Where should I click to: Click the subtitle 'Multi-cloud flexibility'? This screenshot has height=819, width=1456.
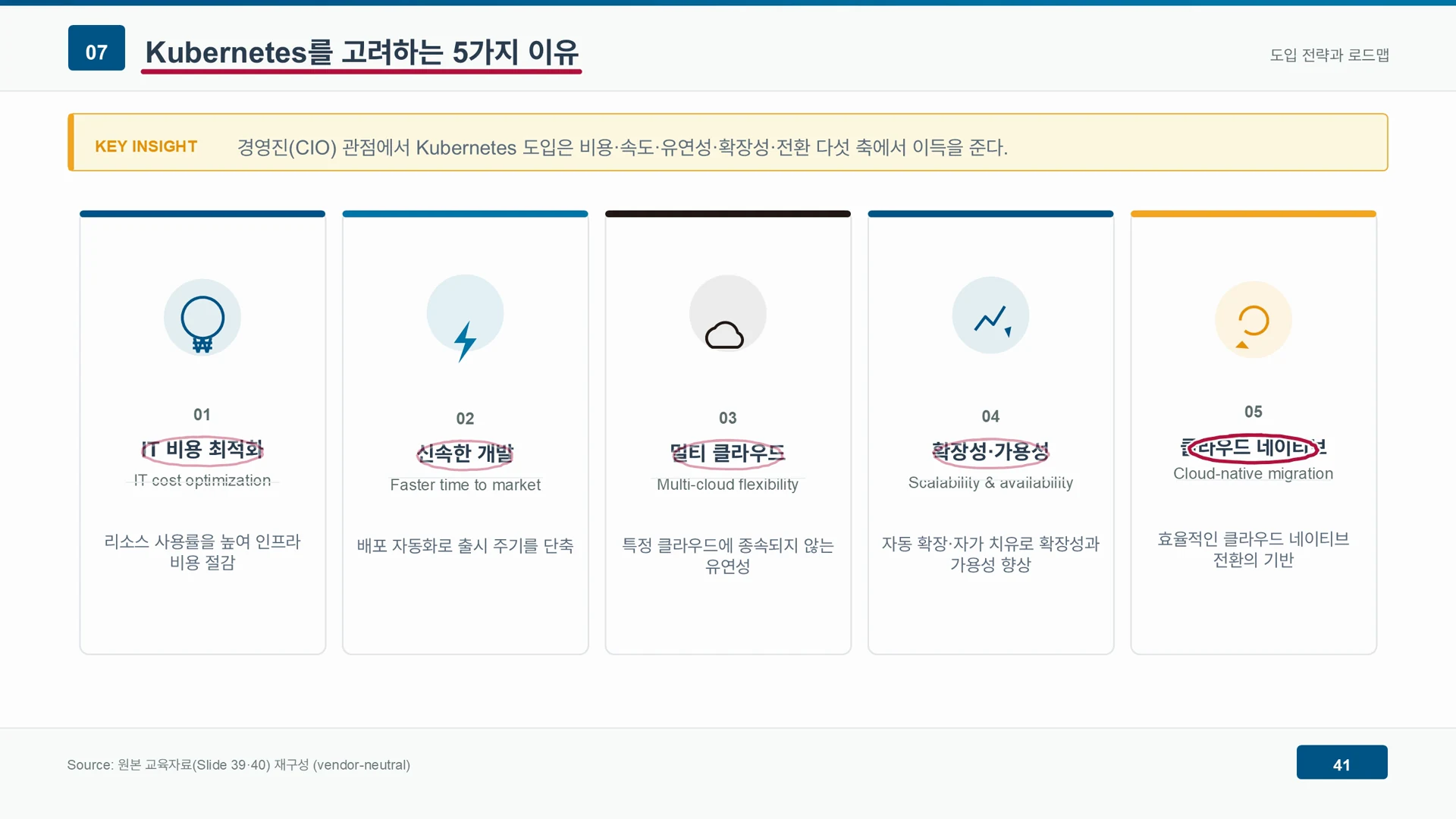(728, 485)
